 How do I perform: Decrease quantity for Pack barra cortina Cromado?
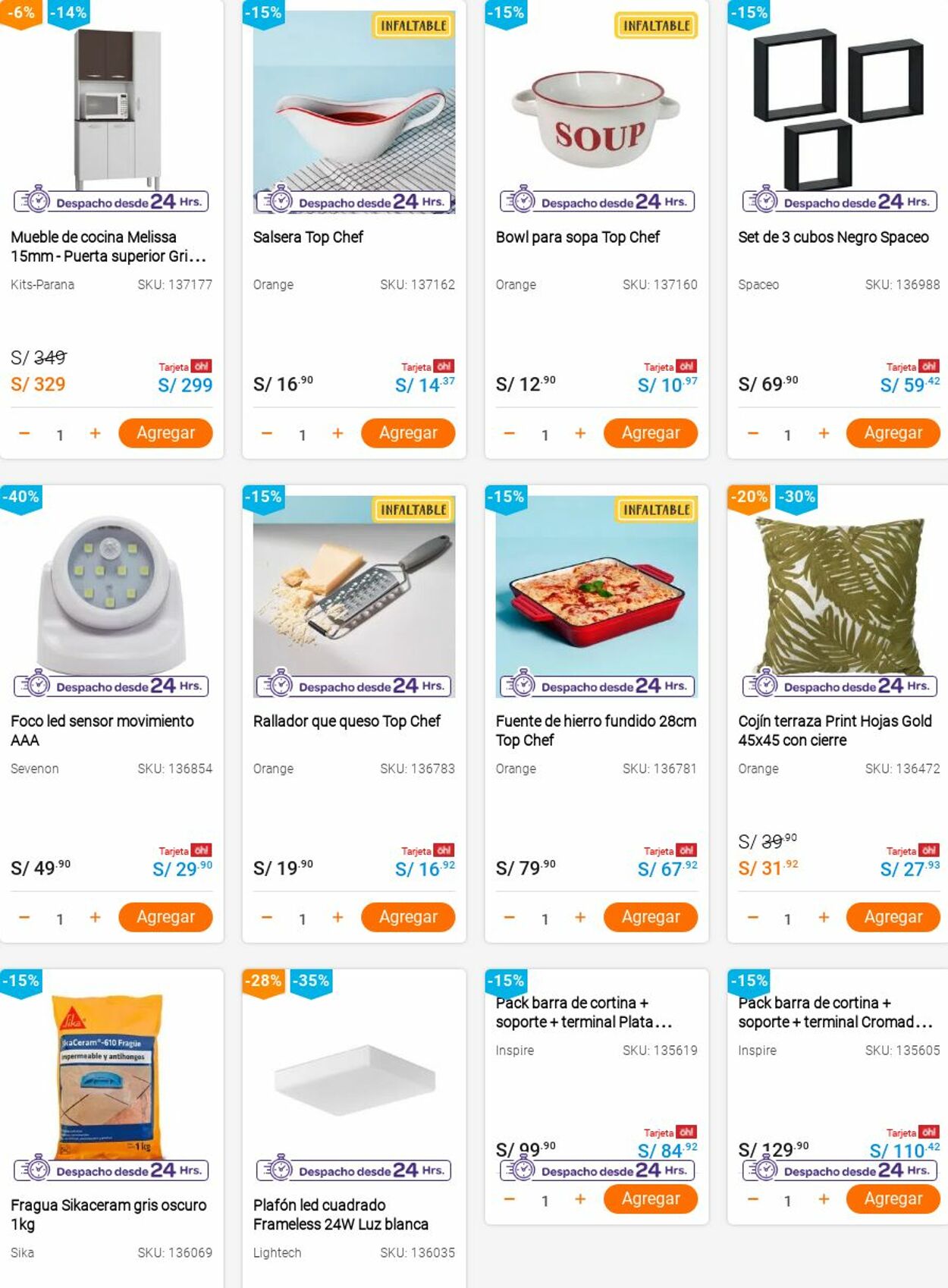[752, 1199]
